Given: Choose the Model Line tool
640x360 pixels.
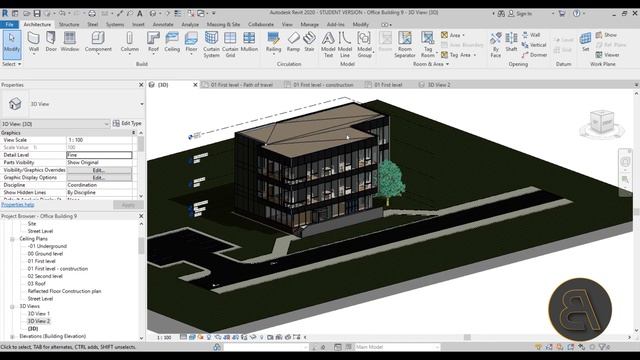Looking at the screenshot, I should click(345, 44).
